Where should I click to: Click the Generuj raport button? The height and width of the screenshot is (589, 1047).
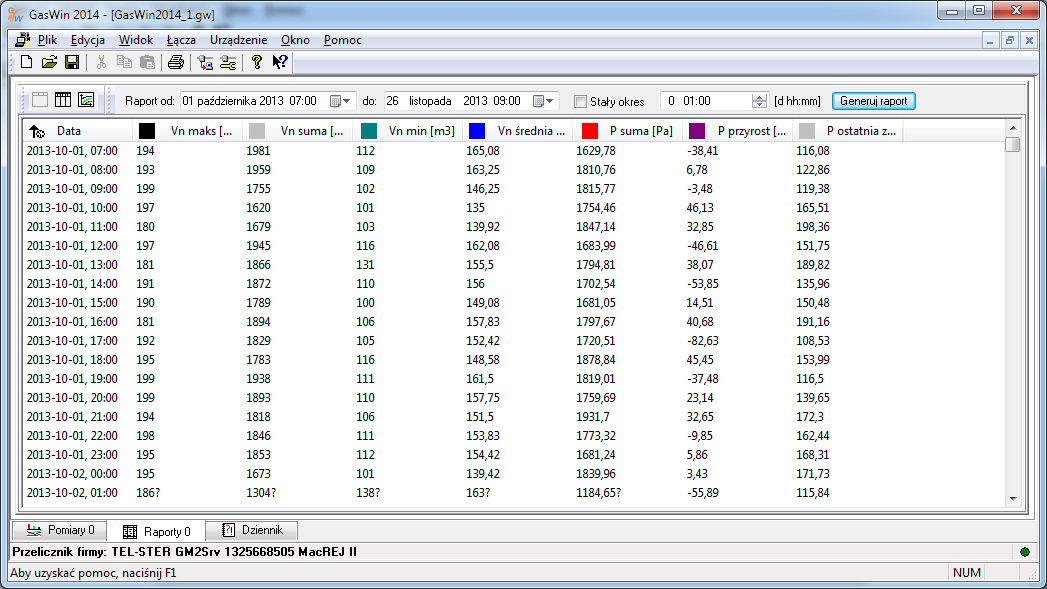[x=873, y=101]
